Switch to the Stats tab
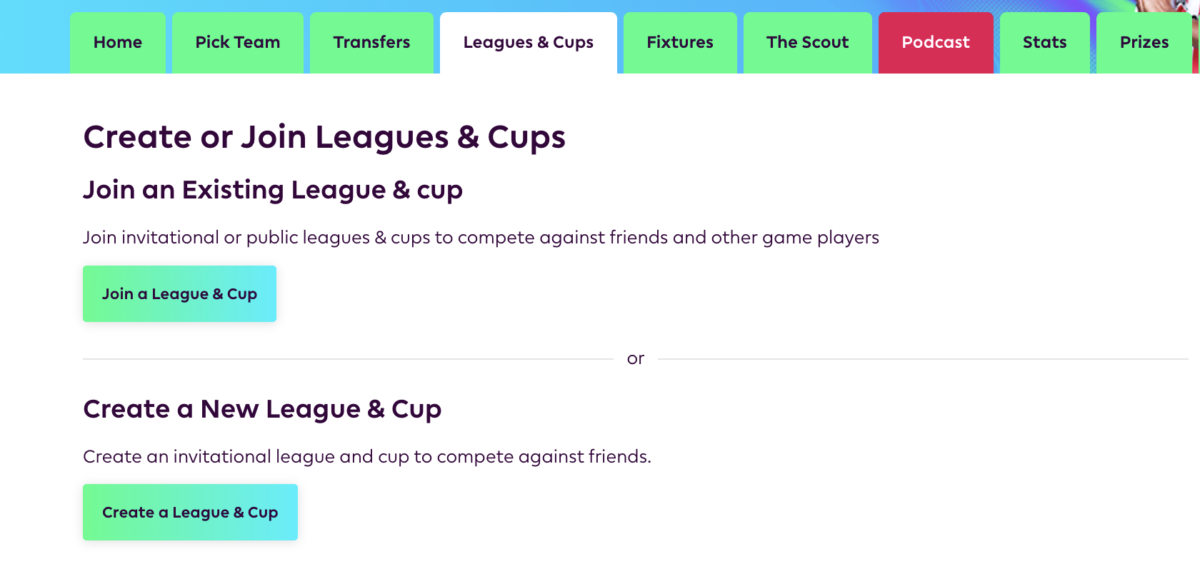This screenshot has height=564, width=1200. click(x=1045, y=43)
